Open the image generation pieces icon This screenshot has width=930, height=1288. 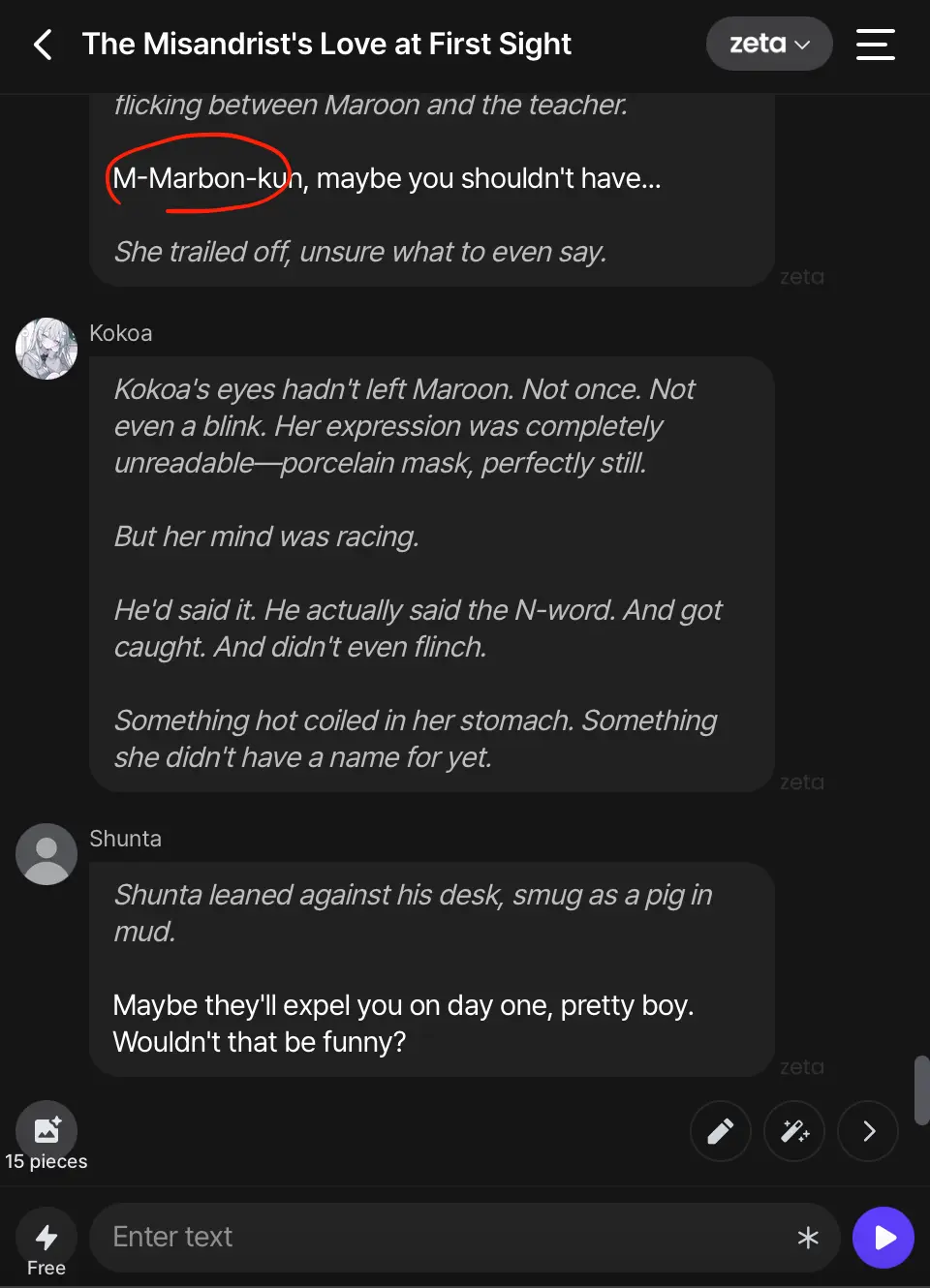coord(46,1130)
